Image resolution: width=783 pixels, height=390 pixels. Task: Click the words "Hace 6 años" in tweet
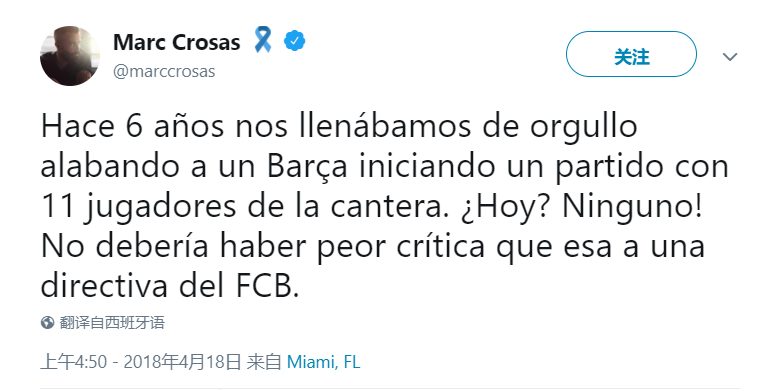(x=132, y=127)
